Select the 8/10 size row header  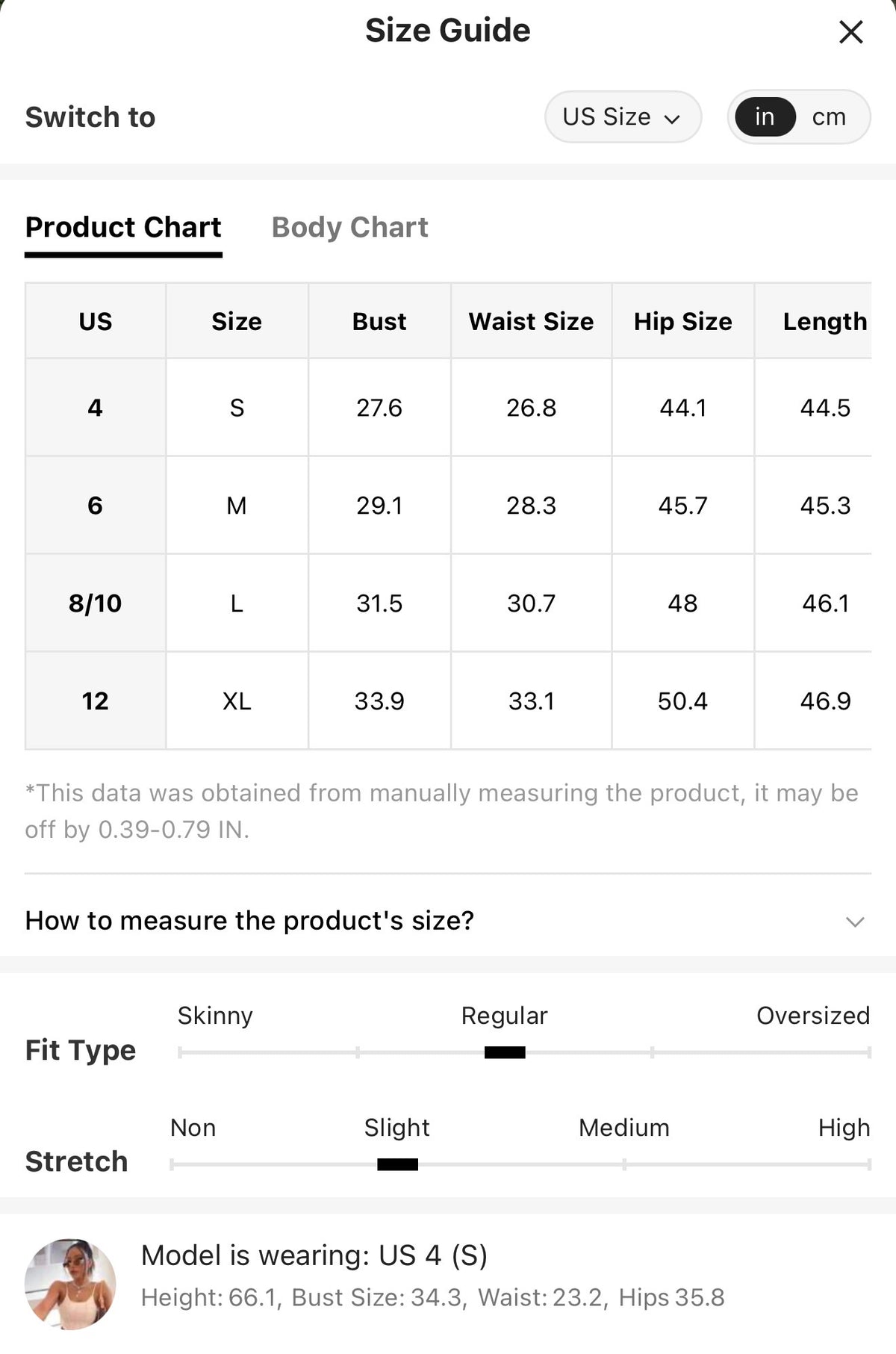95,603
